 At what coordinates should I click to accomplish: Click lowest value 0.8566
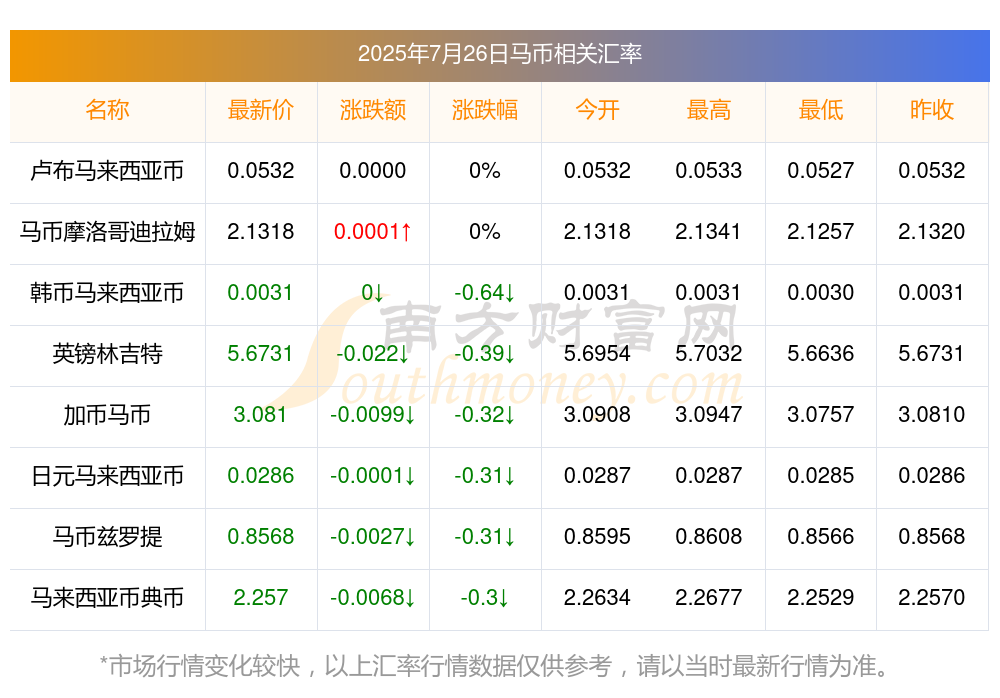click(821, 537)
